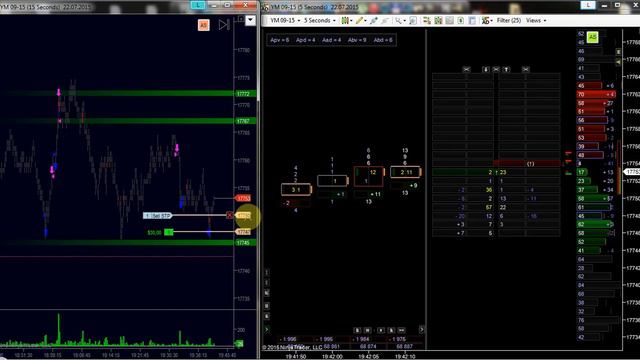
Task: Click the L button in right window title bar
Action: [588, 5]
